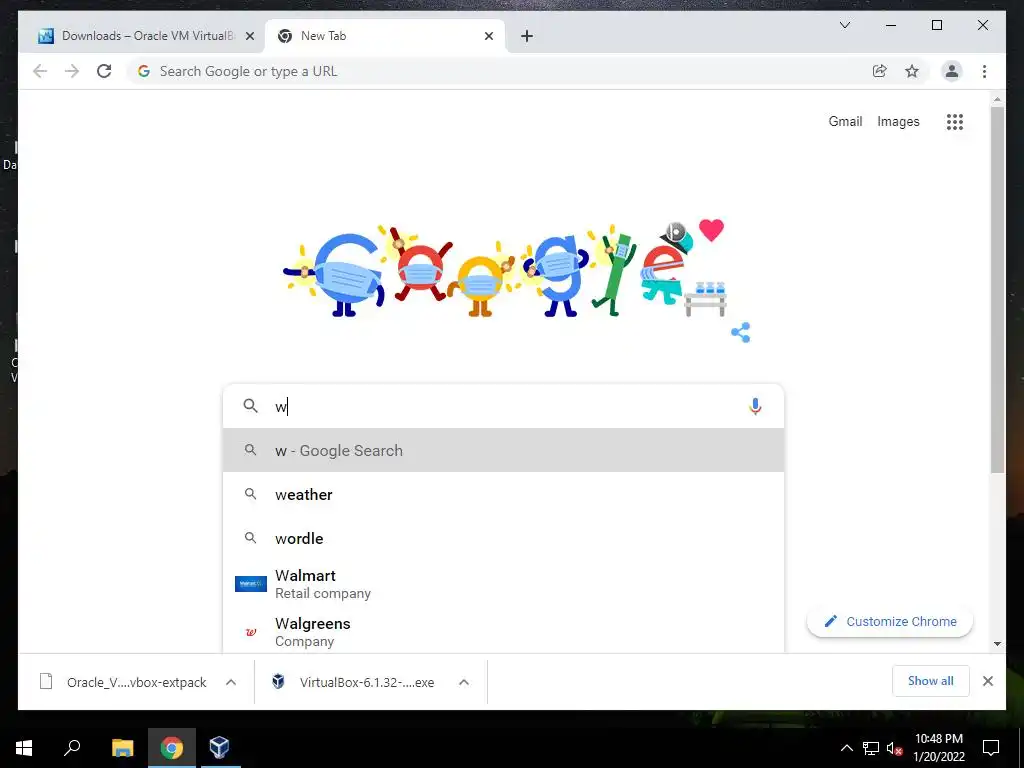This screenshot has width=1024, height=768.
Task: Close the Downloads – Oracle VM VirtualBox tab
Action: tap(249, 36)
